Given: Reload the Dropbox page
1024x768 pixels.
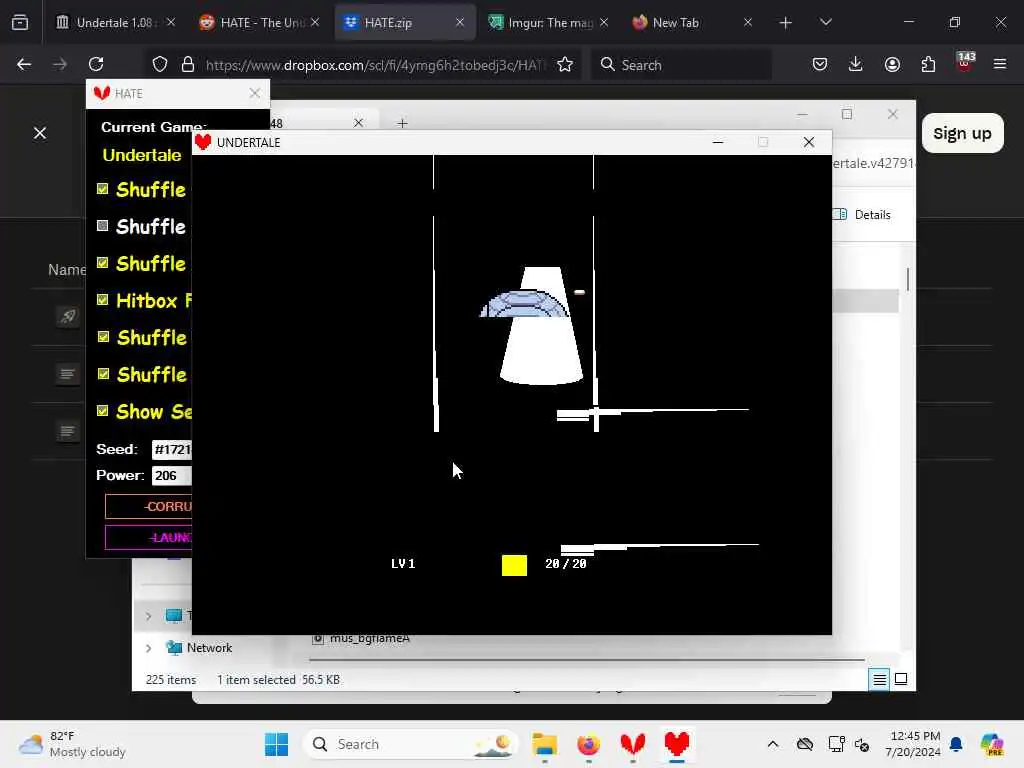Looking at the screenshot, I should point(96,64).
